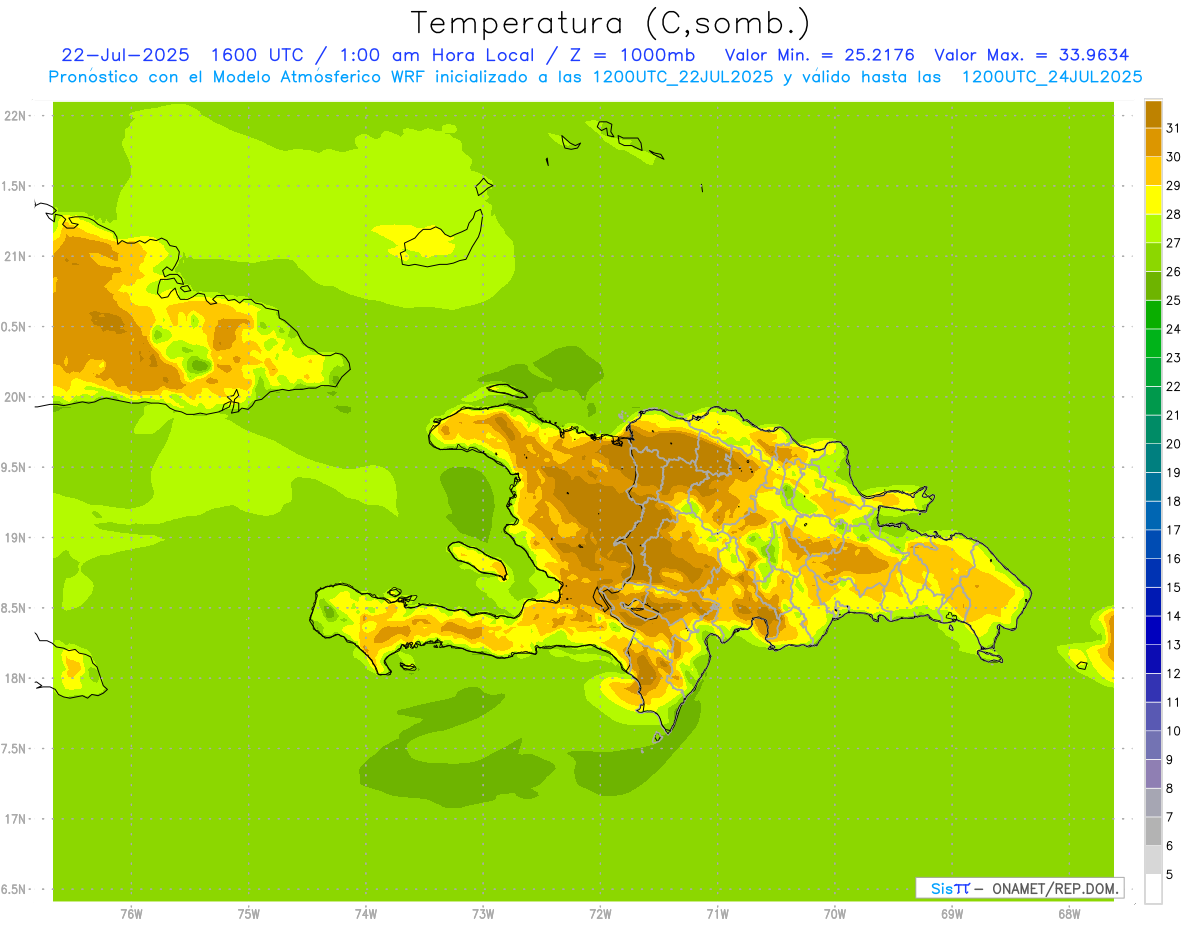Click the '22N' latitude axis label
Image resolution: width=1200 pixels, height=927 pixels.
(x=14, y=116)
